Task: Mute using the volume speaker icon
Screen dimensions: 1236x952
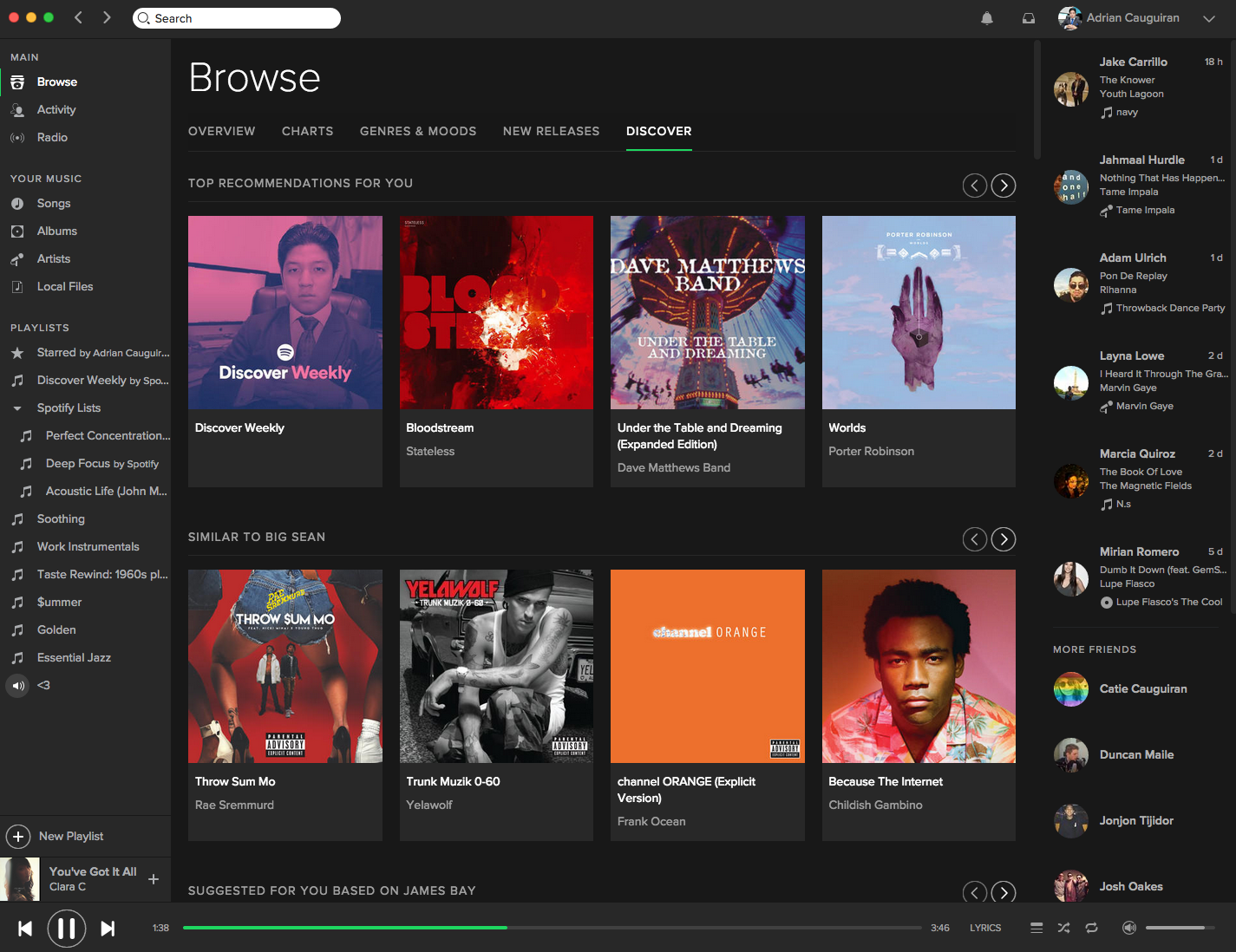Action: [1128, 928]
